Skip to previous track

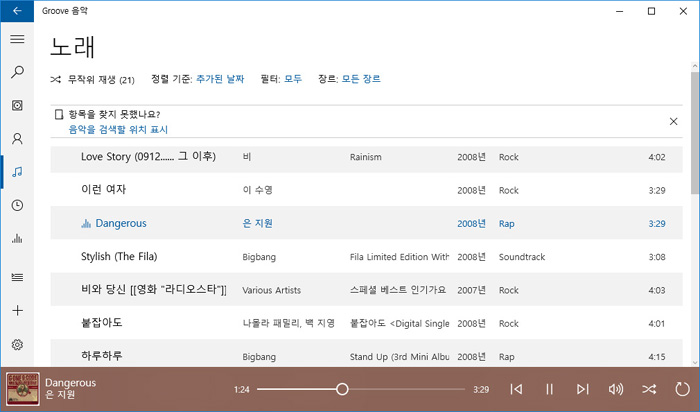coord(516,389)
